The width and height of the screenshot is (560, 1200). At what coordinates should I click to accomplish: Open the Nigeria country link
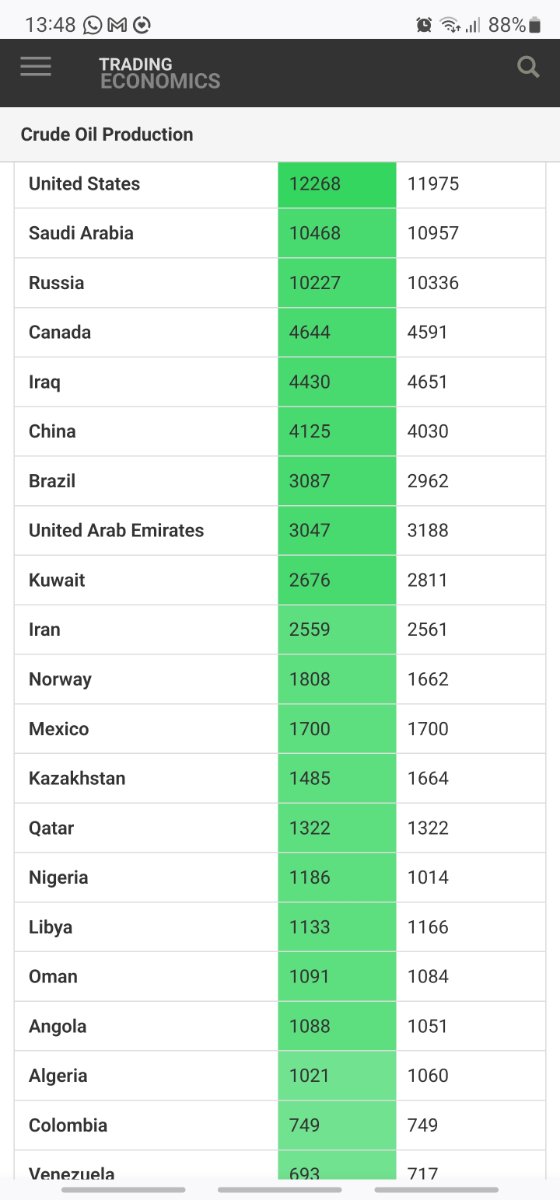(58, 878)
